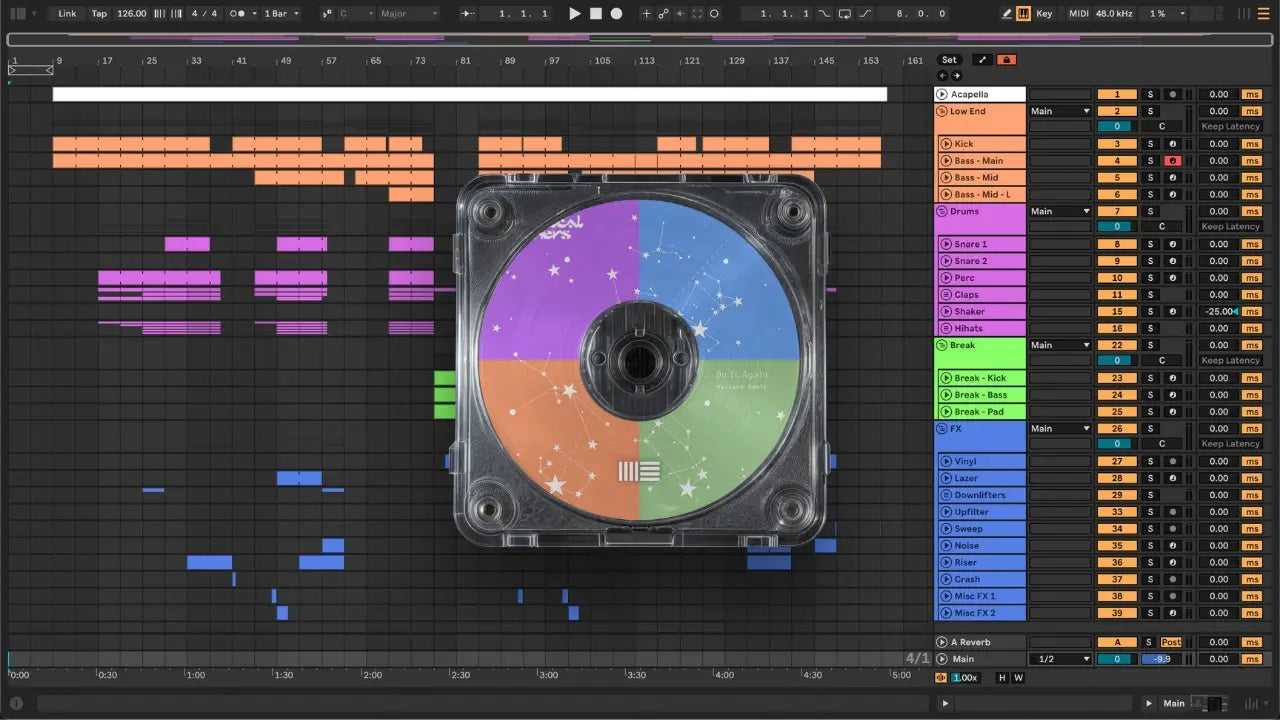Collapse the Low End group track
1280x720 pixels.
942,111
